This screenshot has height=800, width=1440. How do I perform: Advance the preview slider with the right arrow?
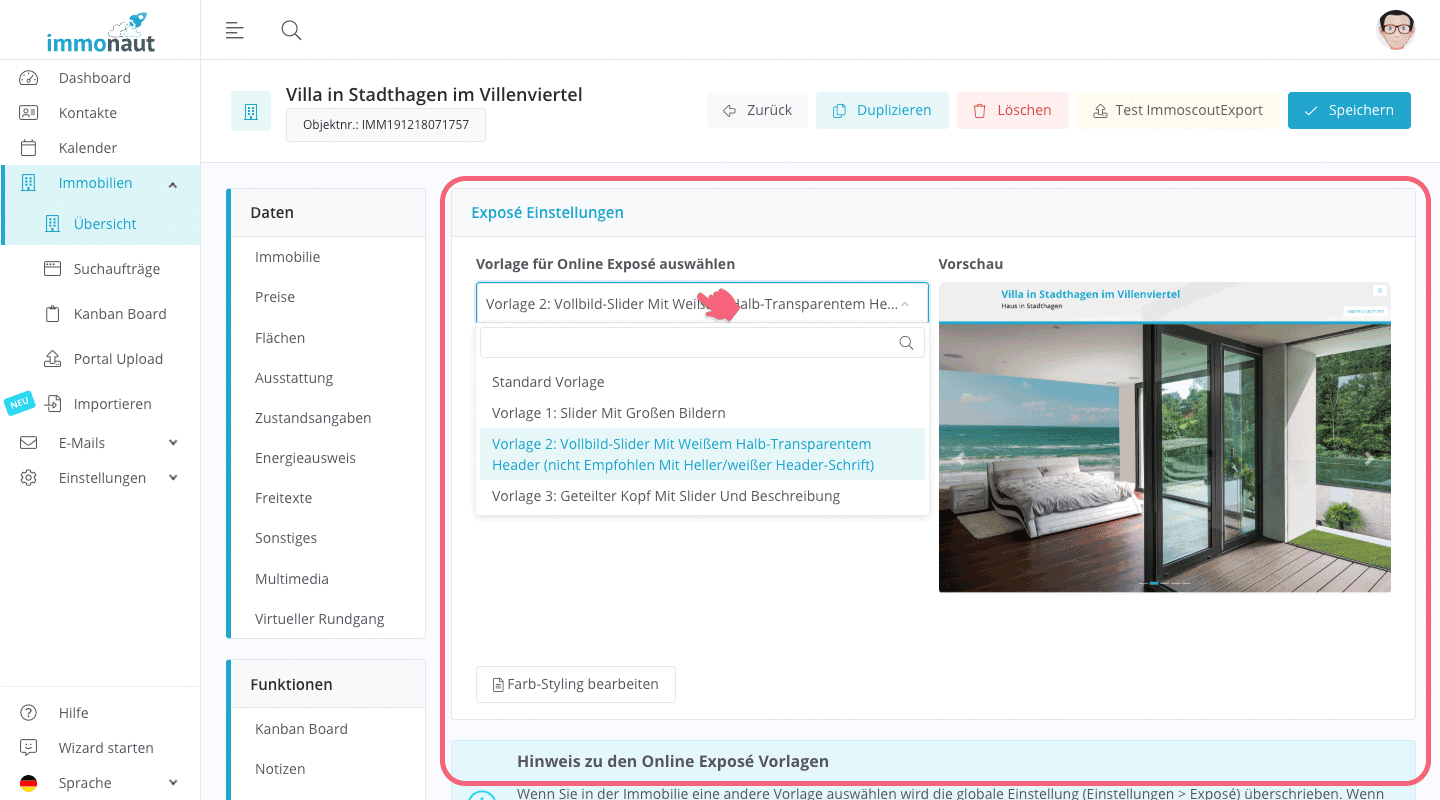(1368, 459)
